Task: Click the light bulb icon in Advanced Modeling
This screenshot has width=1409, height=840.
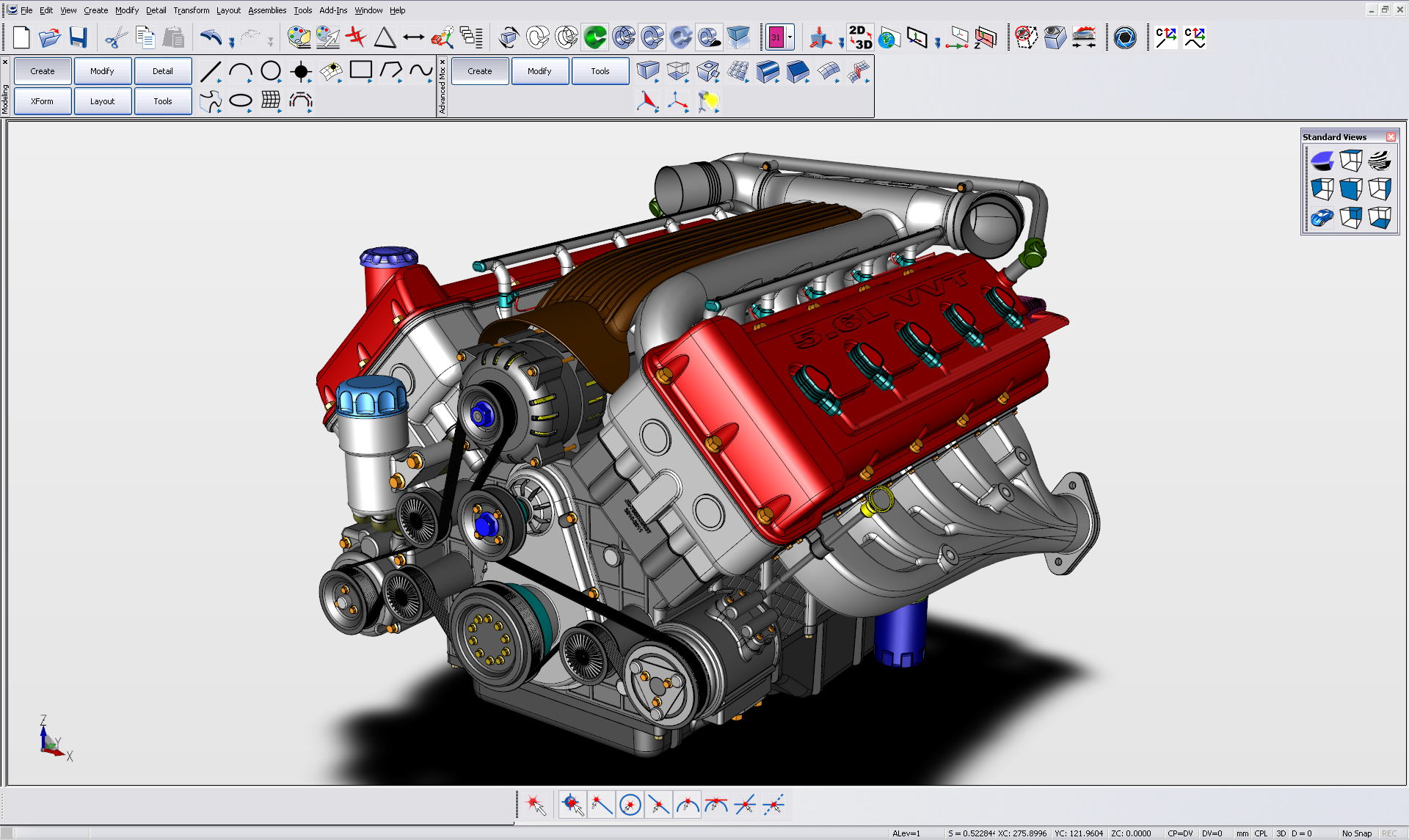Action: (x=708, y=101)
